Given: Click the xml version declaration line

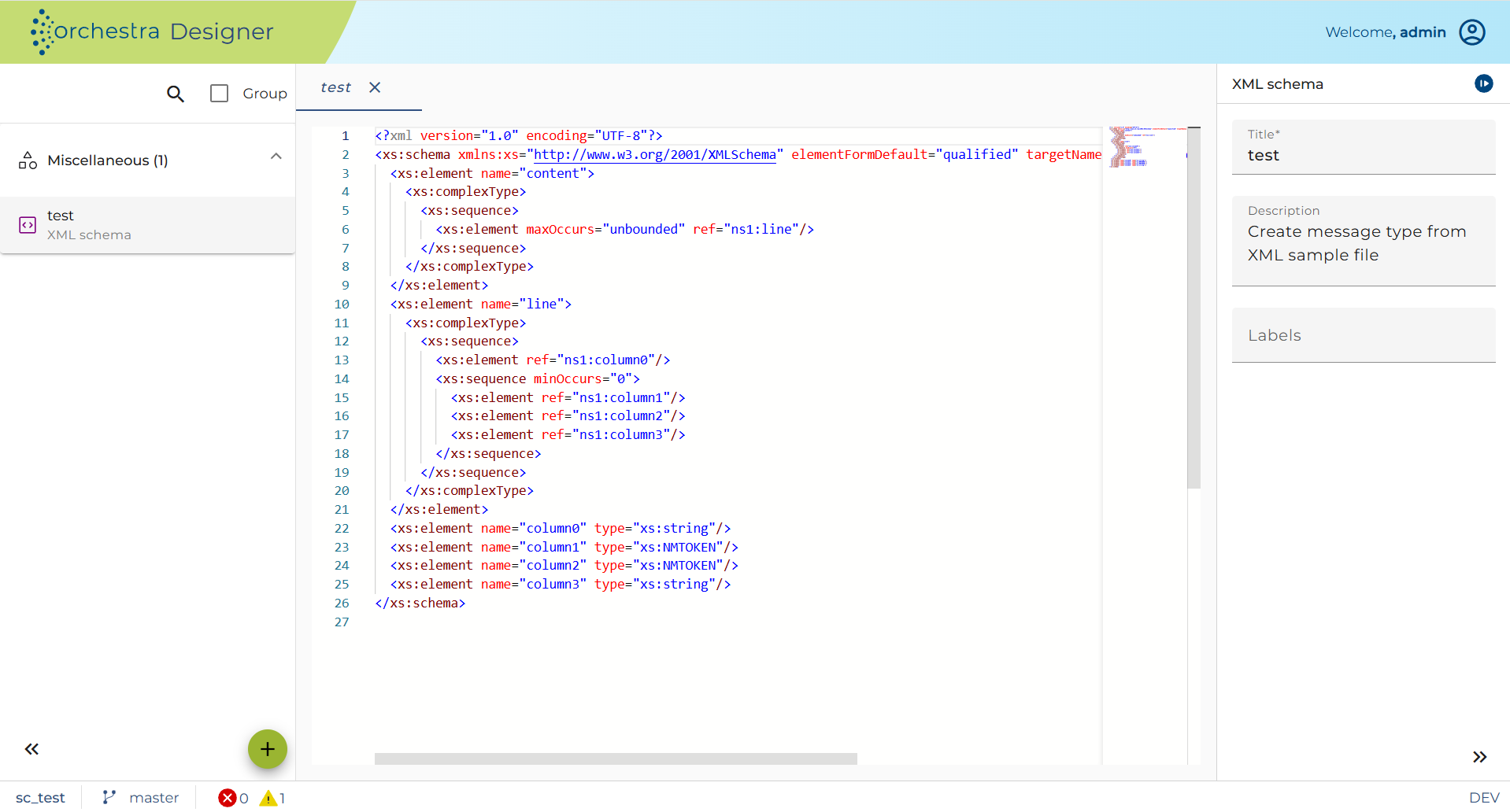Looking at the screenshot, I should [519, 136].
